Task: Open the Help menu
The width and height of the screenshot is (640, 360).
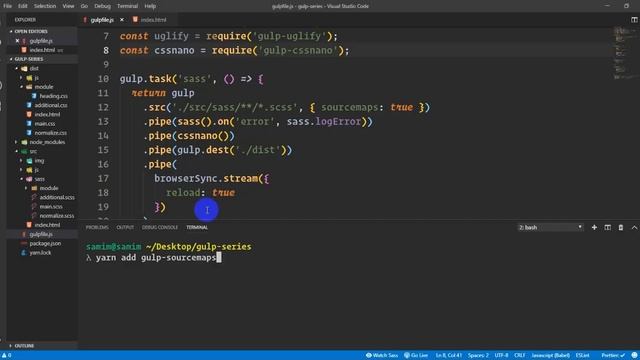Action: tap(150, 6)
